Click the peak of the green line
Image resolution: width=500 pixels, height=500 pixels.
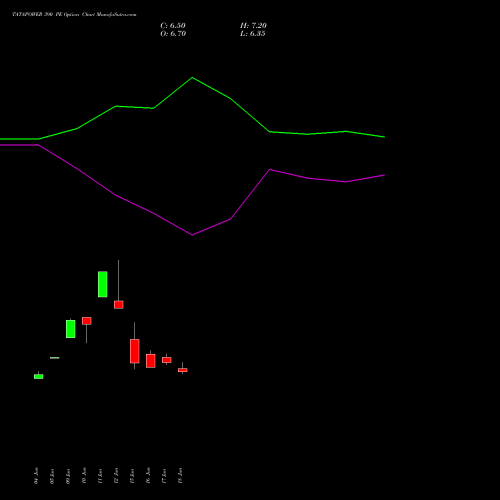[x=192, y=78]
